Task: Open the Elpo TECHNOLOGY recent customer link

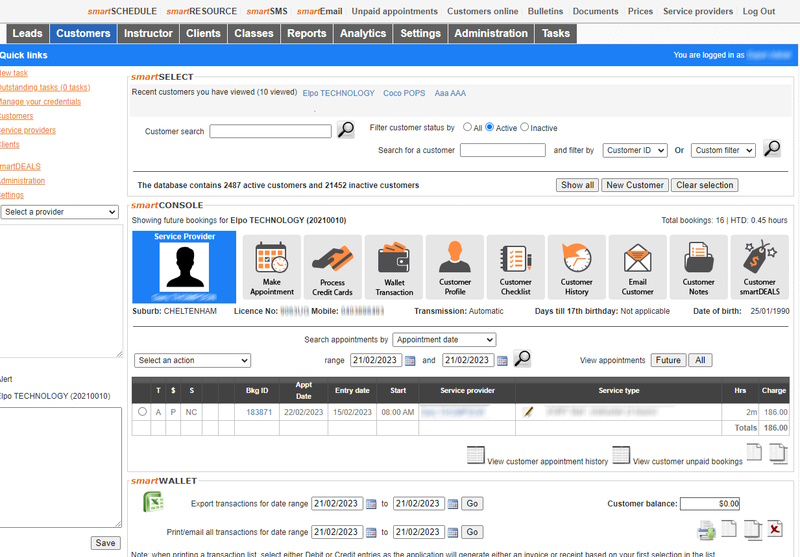Action: click(x=338, y=93)
